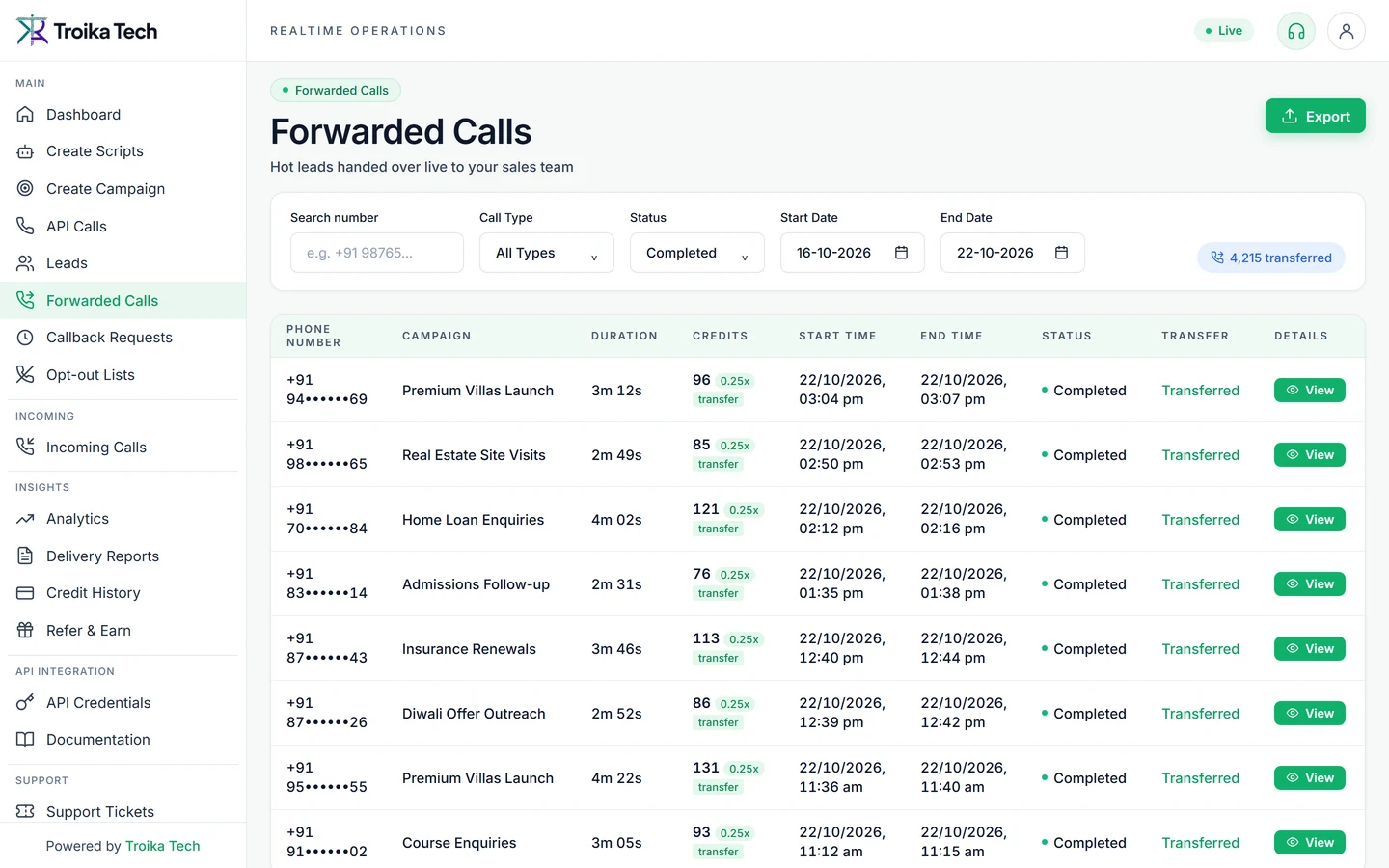The image size is (1389, 868).
Task: View details for Course Enquiries call
Action: click(1310, 842)
